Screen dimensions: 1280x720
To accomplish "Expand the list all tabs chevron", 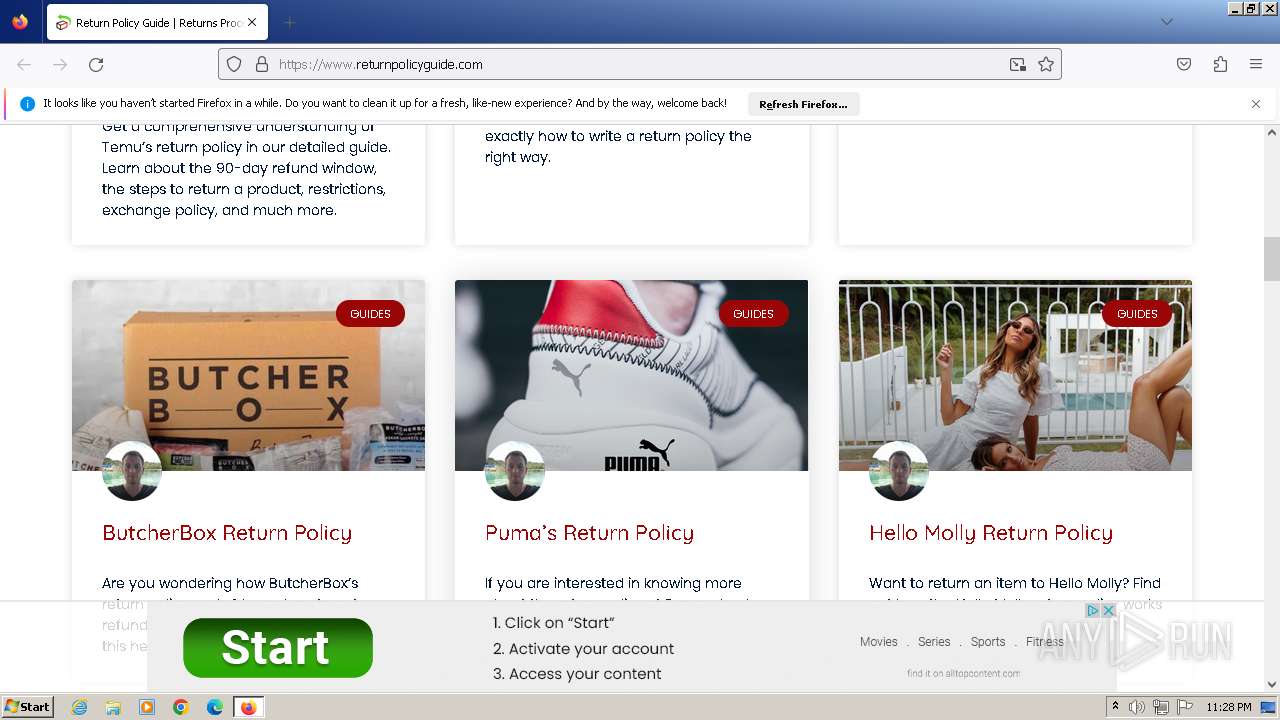I will click(x=1166, y=22).
